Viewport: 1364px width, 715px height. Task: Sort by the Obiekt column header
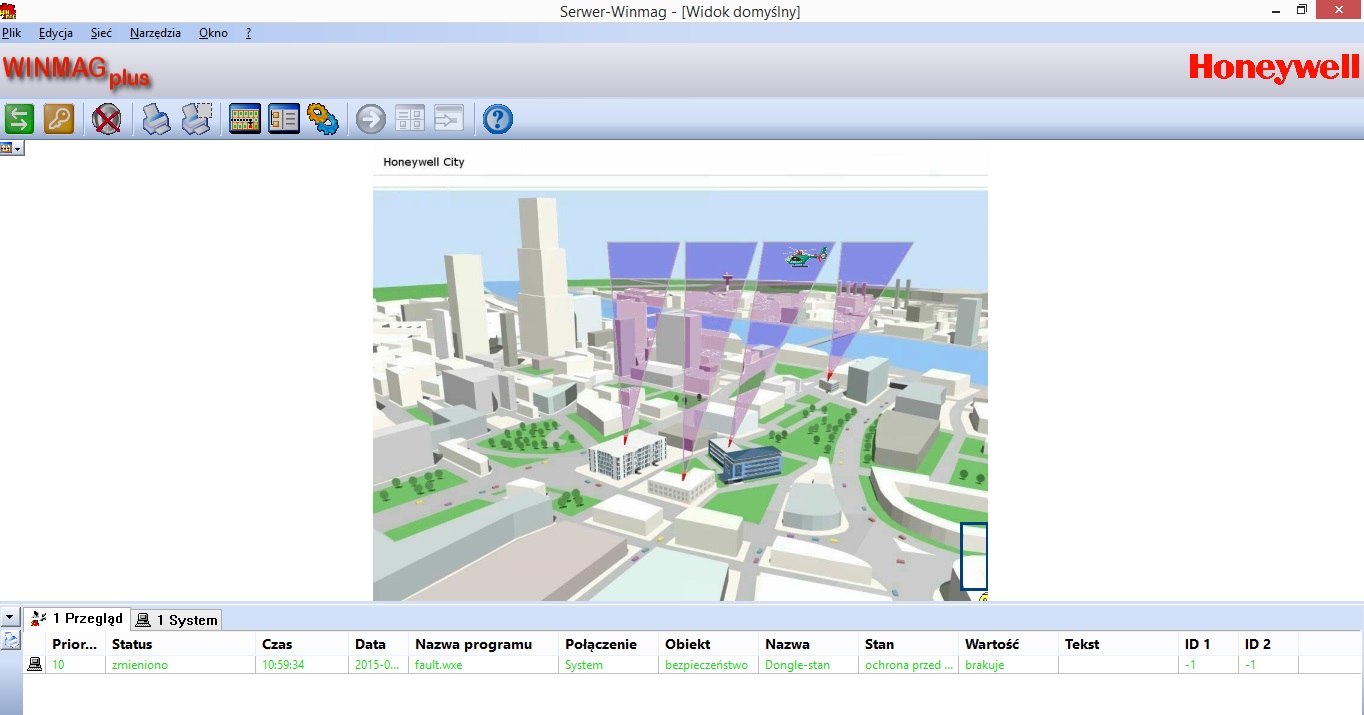tap(709, 644)
